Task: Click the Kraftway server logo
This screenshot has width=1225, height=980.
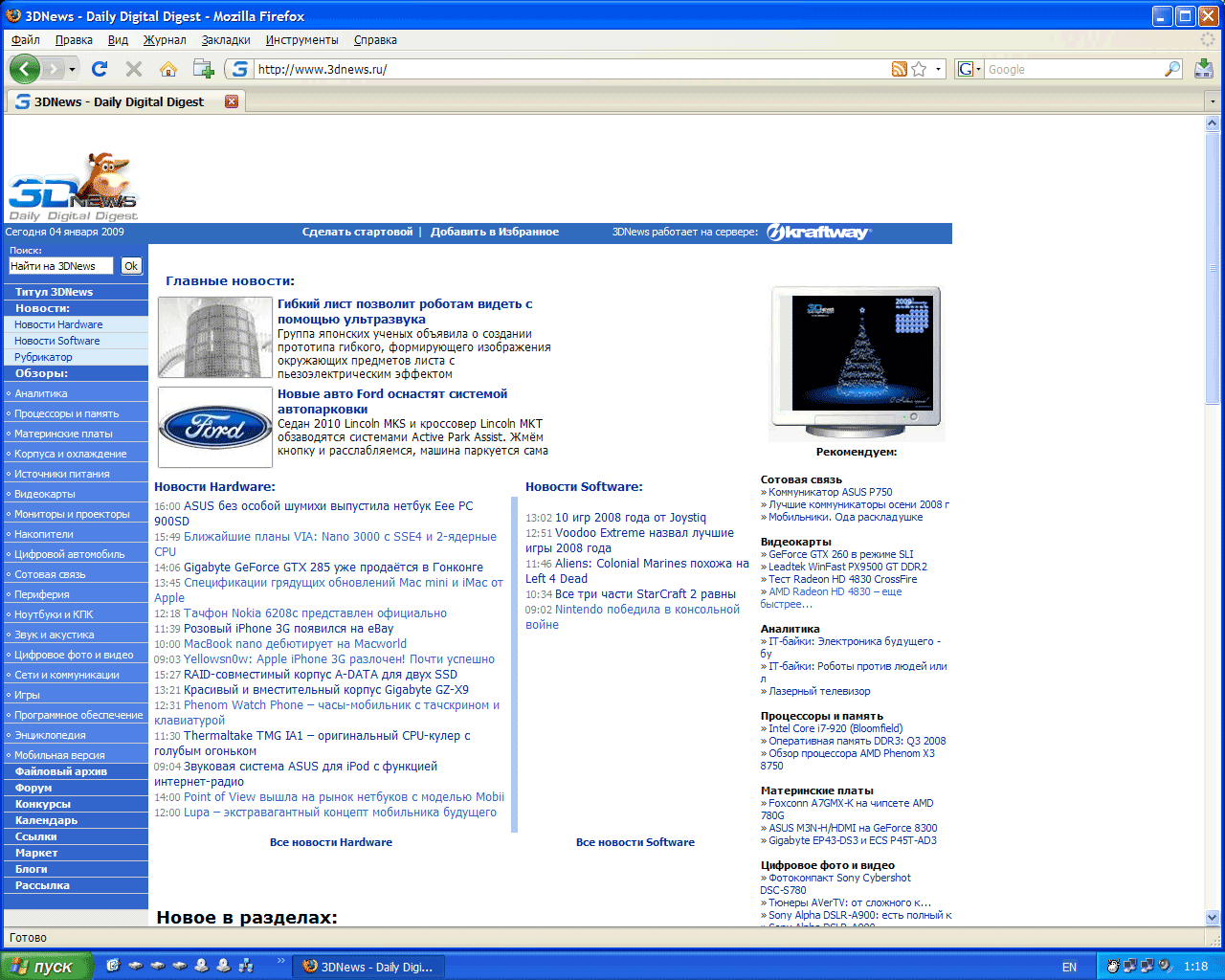Action: point(818,233)
